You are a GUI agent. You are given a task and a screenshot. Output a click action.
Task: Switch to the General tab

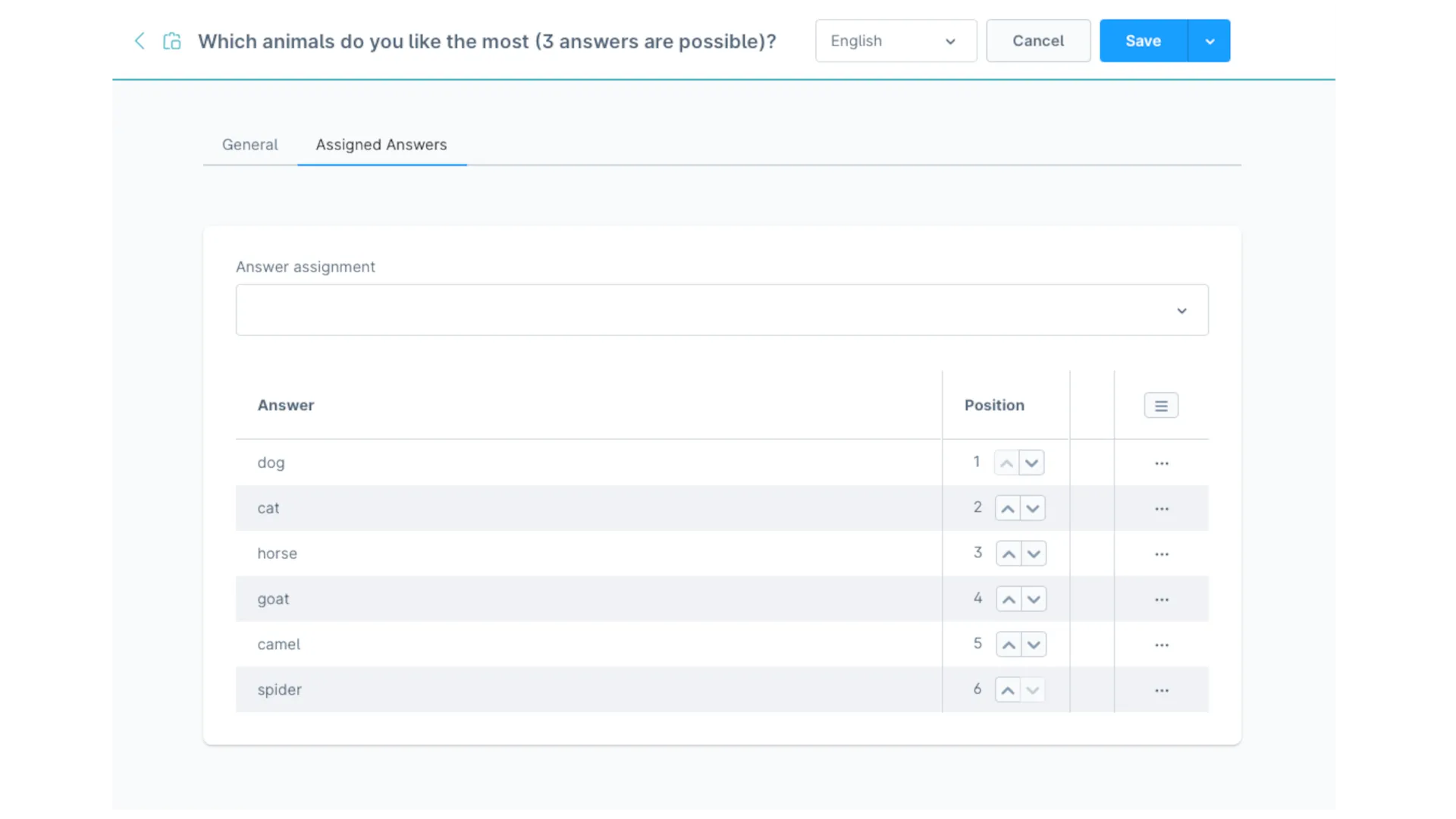249,145
